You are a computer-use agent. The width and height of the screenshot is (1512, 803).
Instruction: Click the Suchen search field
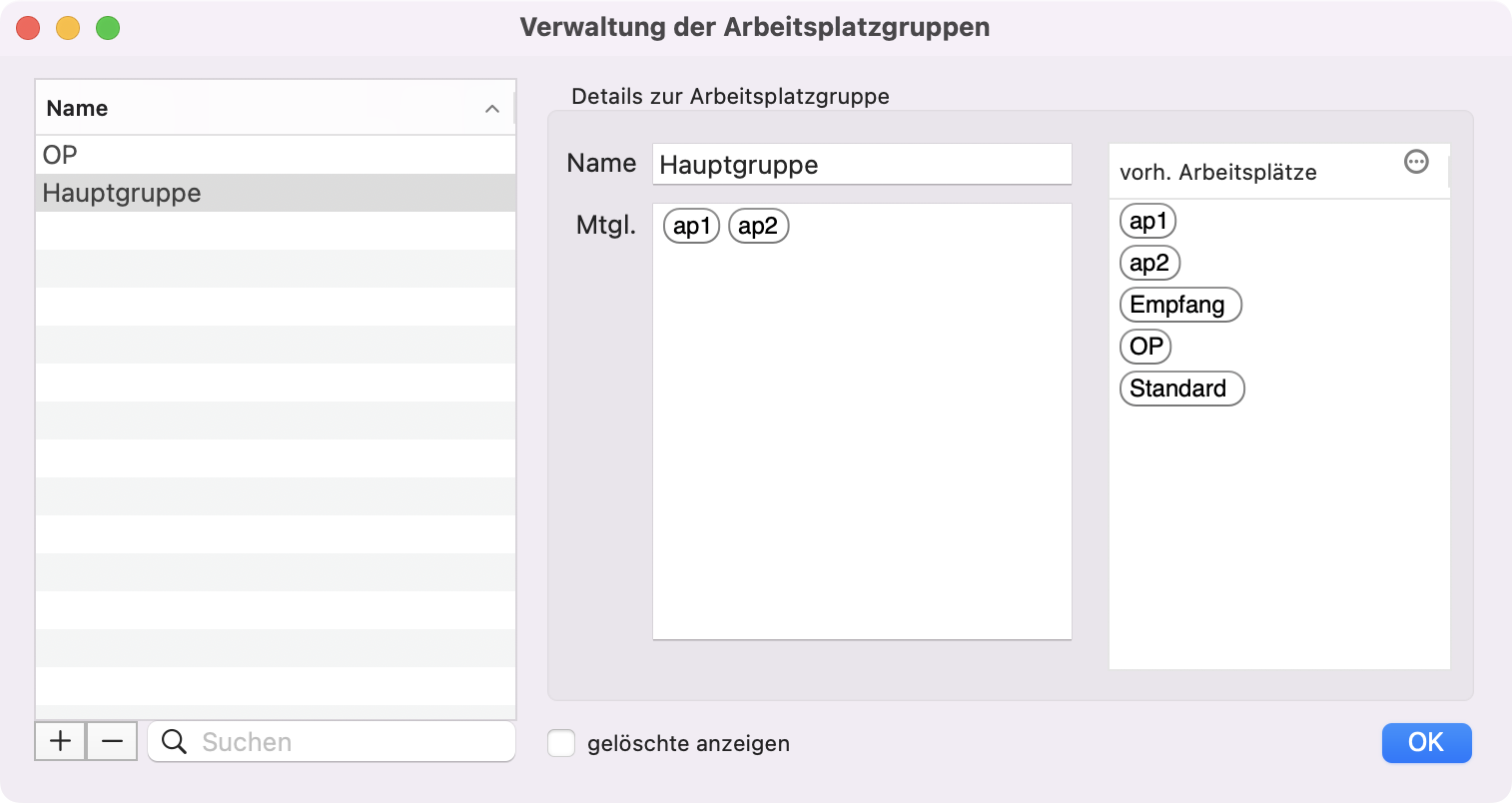tap(332, 741)
